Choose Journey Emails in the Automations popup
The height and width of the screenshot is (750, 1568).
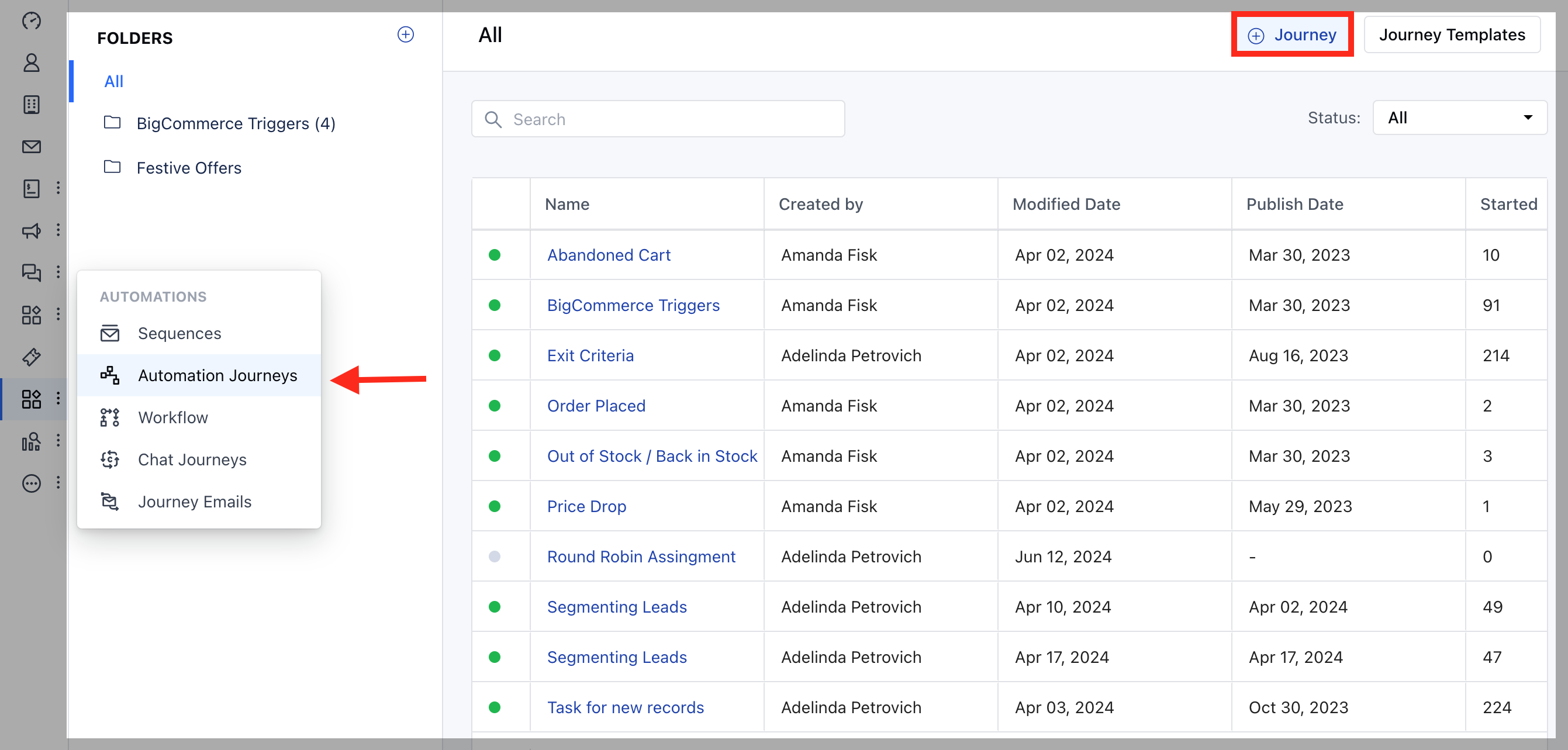click(194, 501)
